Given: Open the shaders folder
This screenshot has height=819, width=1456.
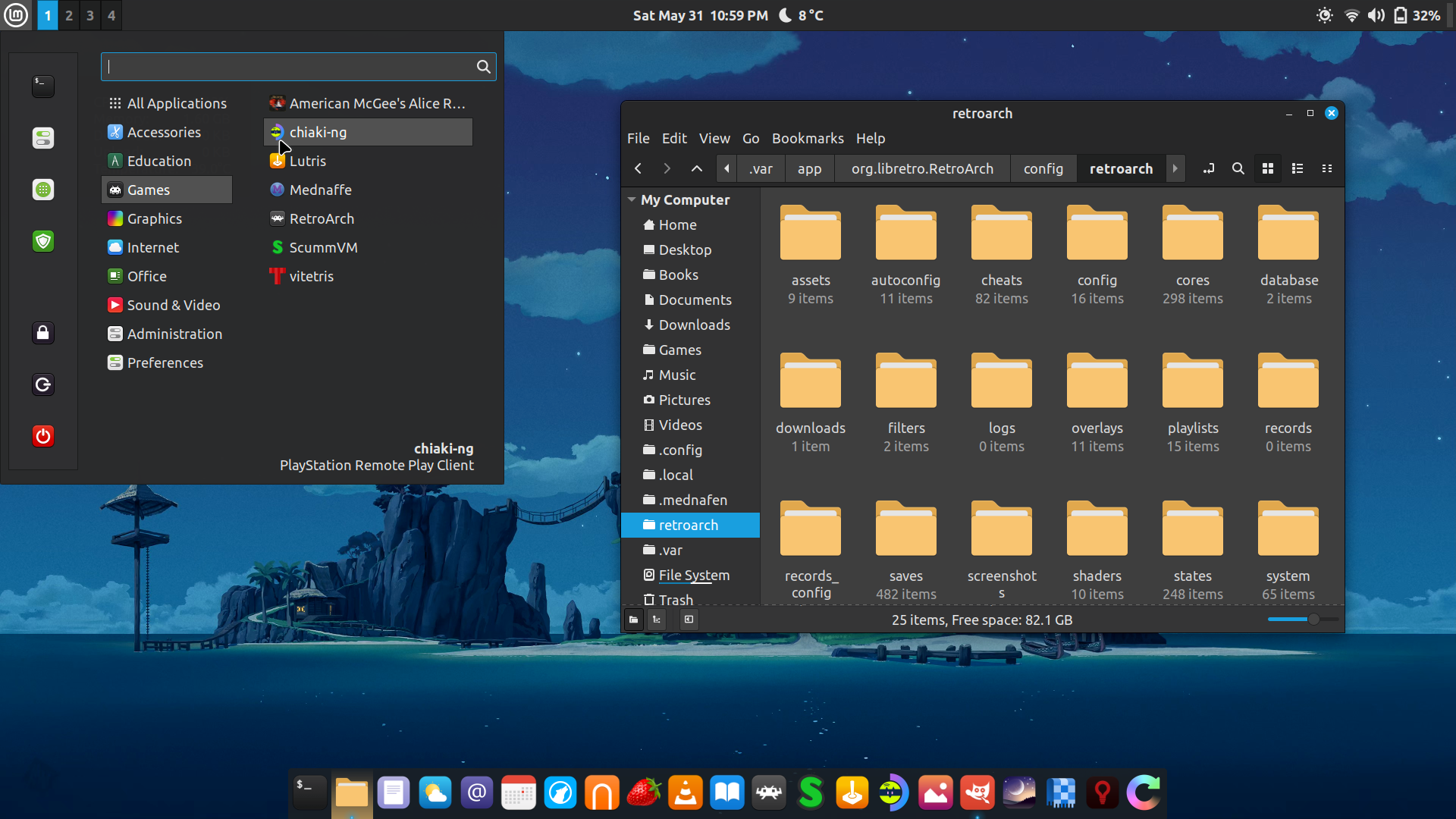Looking at the screenshot, I should [x=1097, y=550].
